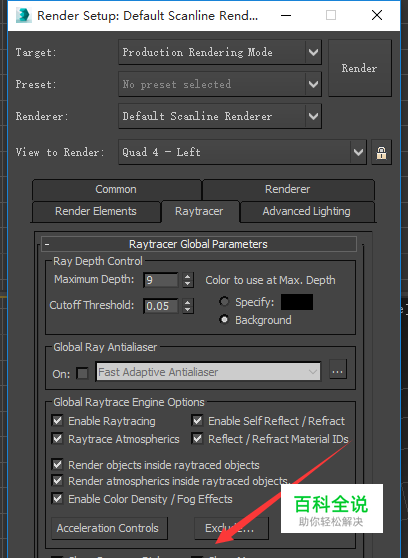Close the Render Setup window
The width and height of the screenshot is (408, 558).
pos(377,15)
